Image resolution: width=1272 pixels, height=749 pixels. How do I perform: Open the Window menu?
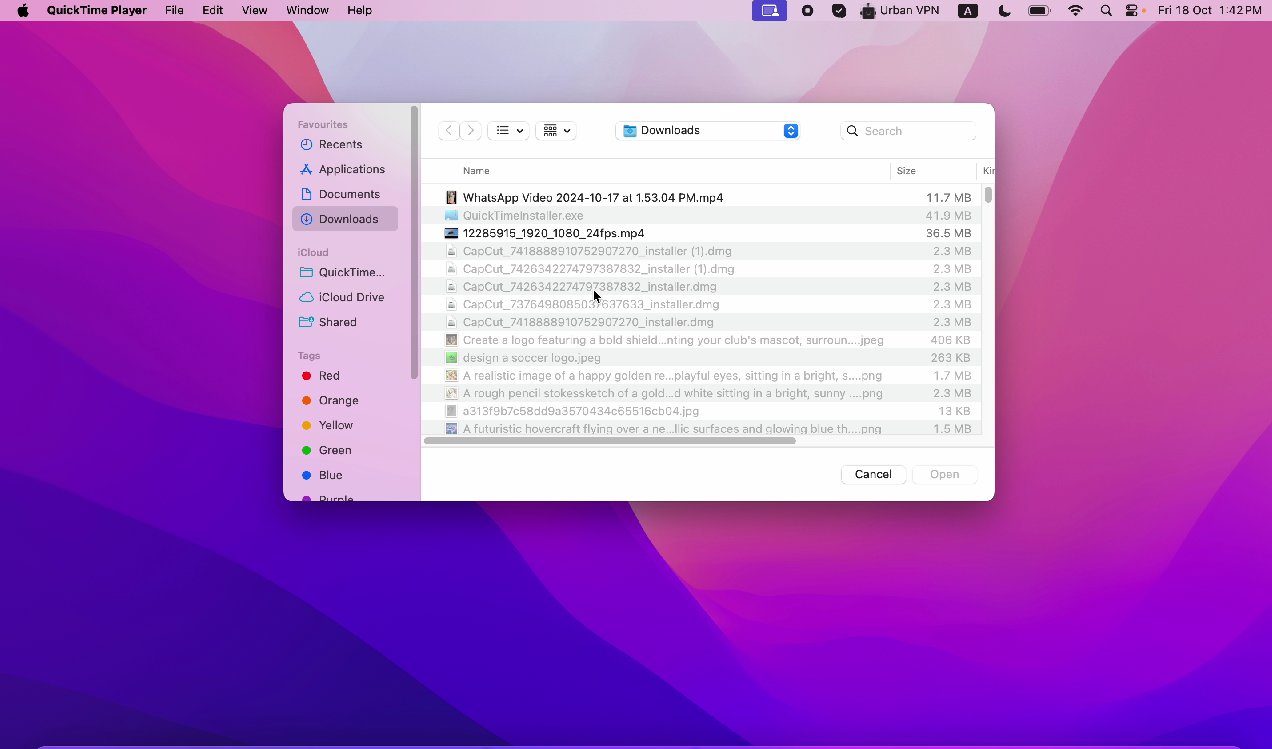(308, 10)
